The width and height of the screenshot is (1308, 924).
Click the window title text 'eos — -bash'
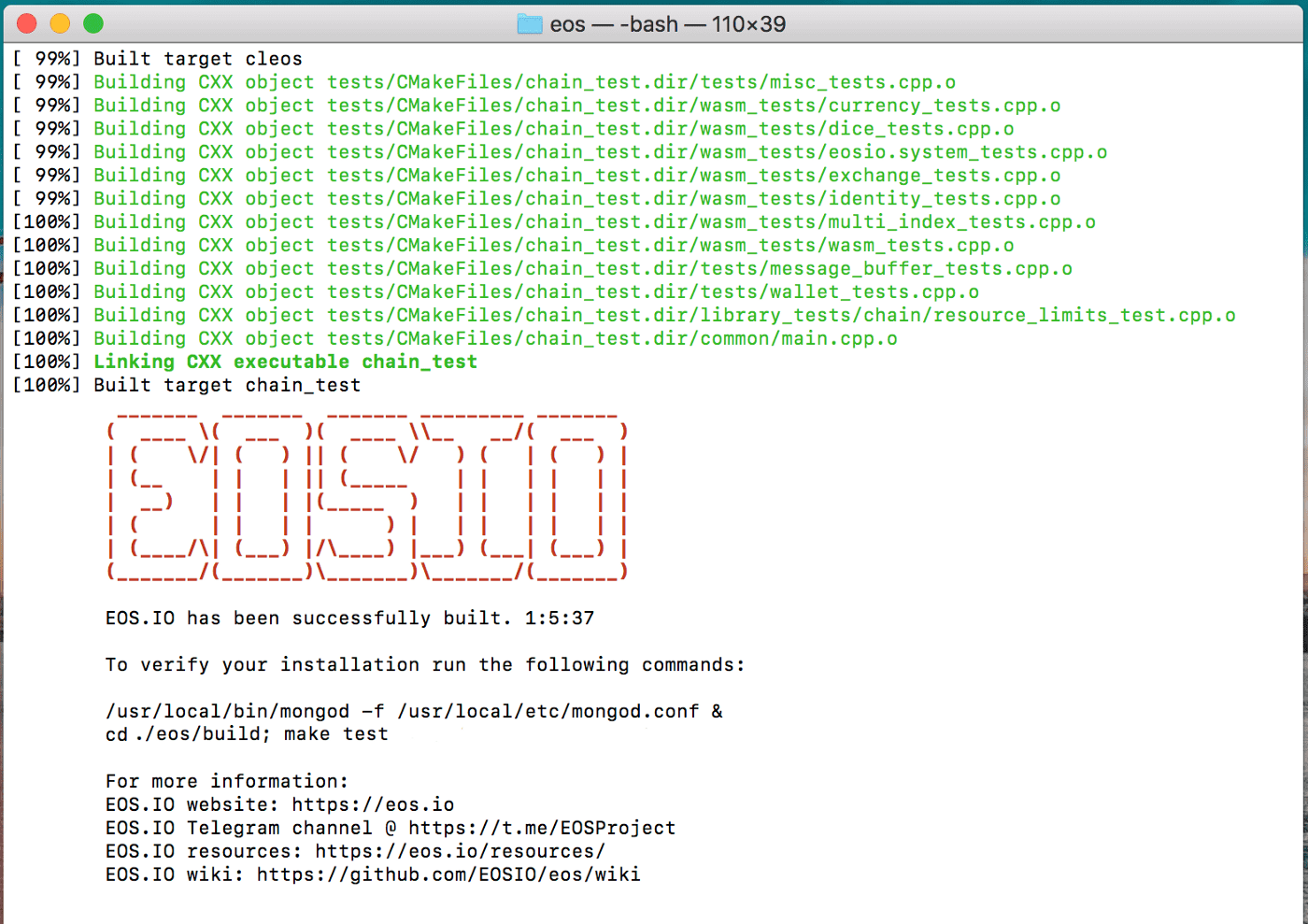tap(668, 24)
